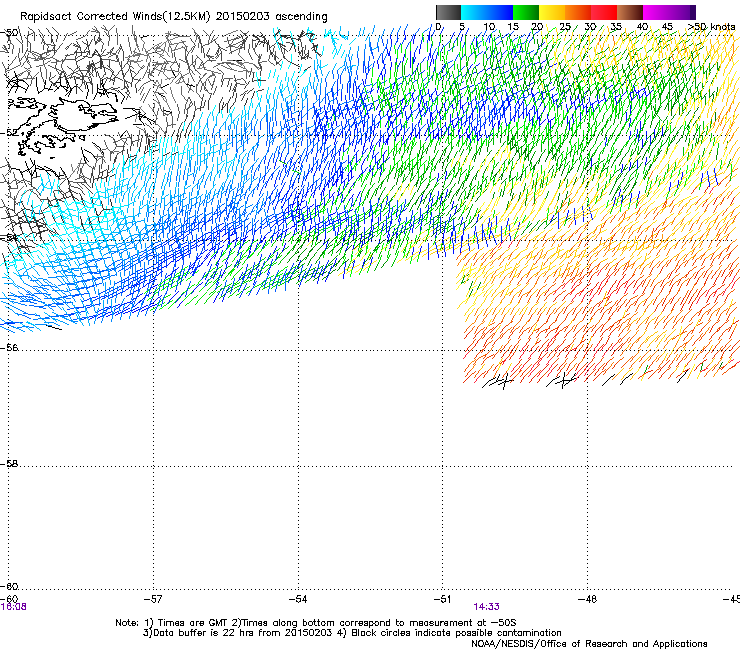740x650 pixels.
Task: Click the blue 10-15 knots legend segment
Action: click(500, 12)
